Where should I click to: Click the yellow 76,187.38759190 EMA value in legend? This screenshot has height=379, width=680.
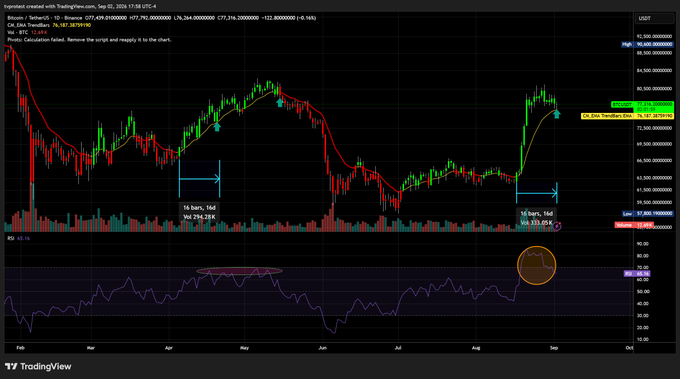72,25
